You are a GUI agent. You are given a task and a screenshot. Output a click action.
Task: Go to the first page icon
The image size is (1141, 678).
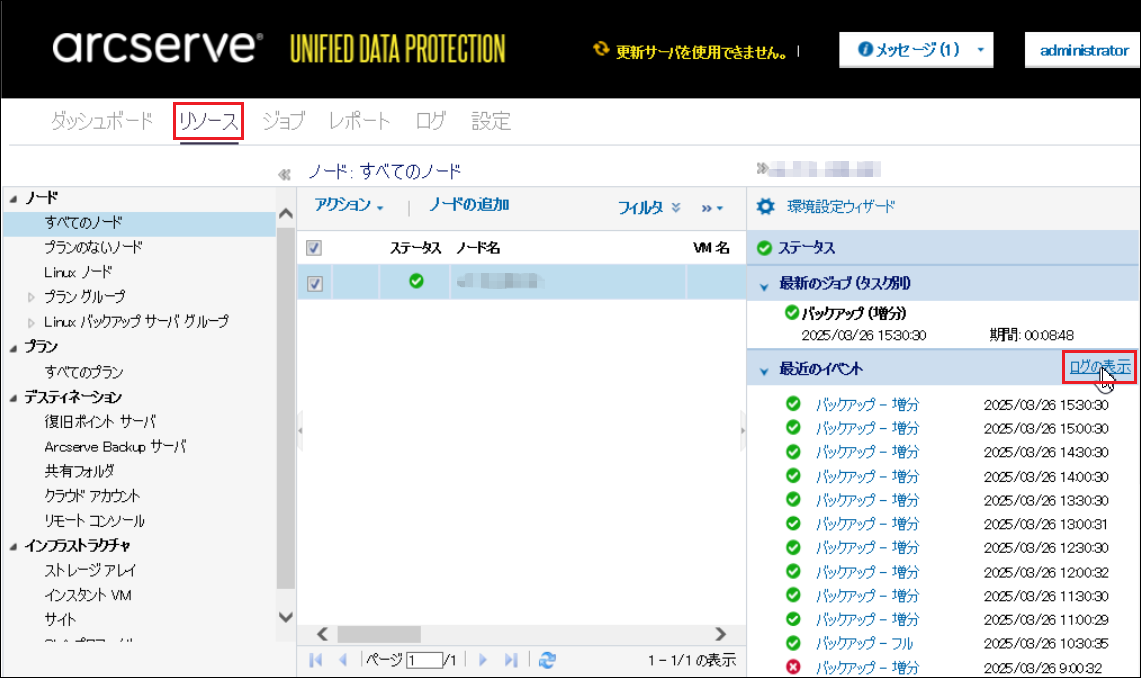[315, 661]
